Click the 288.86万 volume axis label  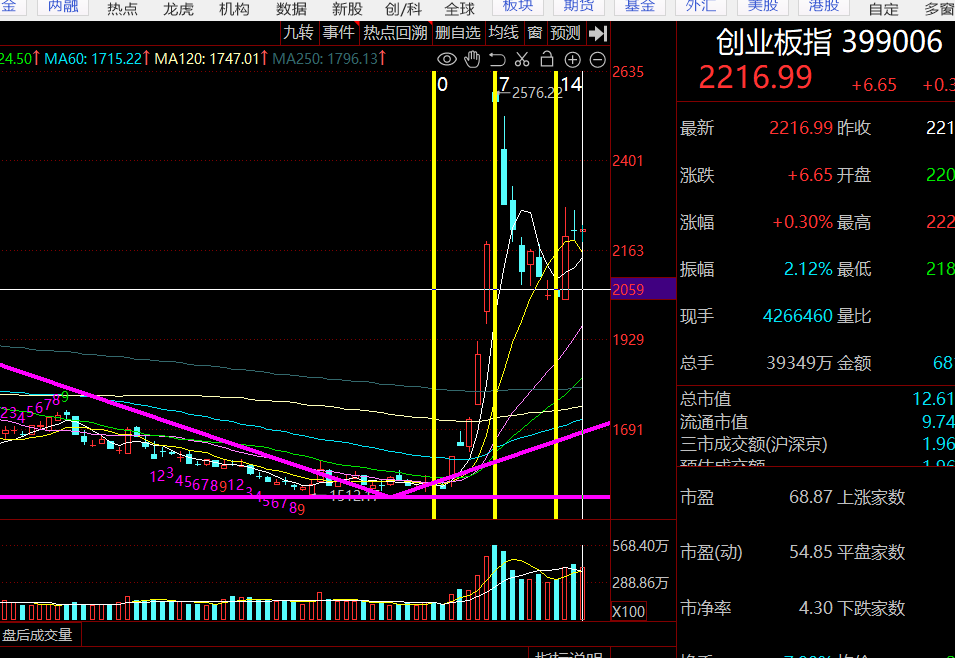pyautogui.click(x=640, y=583)
